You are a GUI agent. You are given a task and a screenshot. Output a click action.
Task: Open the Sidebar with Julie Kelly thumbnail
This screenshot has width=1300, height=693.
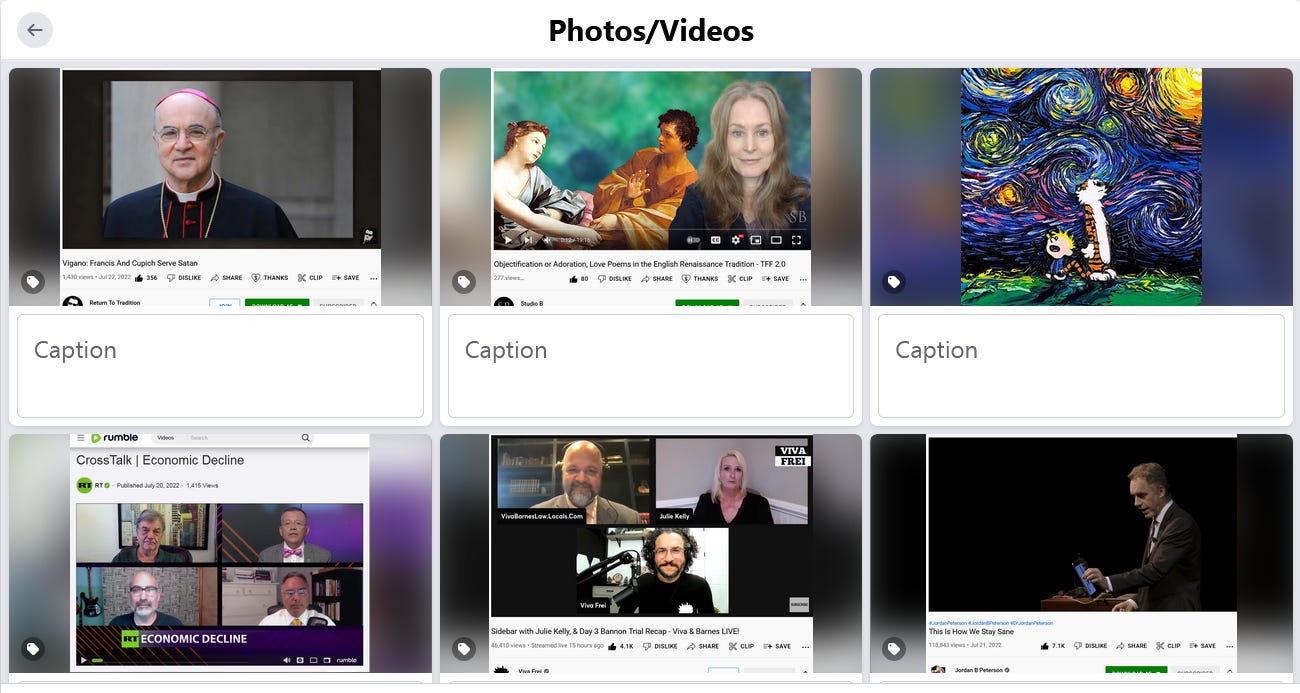651,553
